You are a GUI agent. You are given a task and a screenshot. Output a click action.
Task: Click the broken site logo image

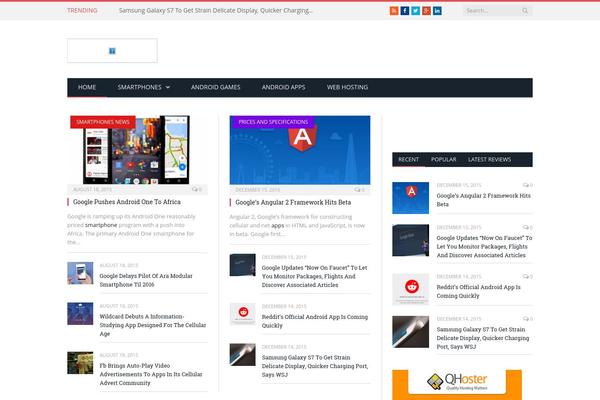[112, 51]
